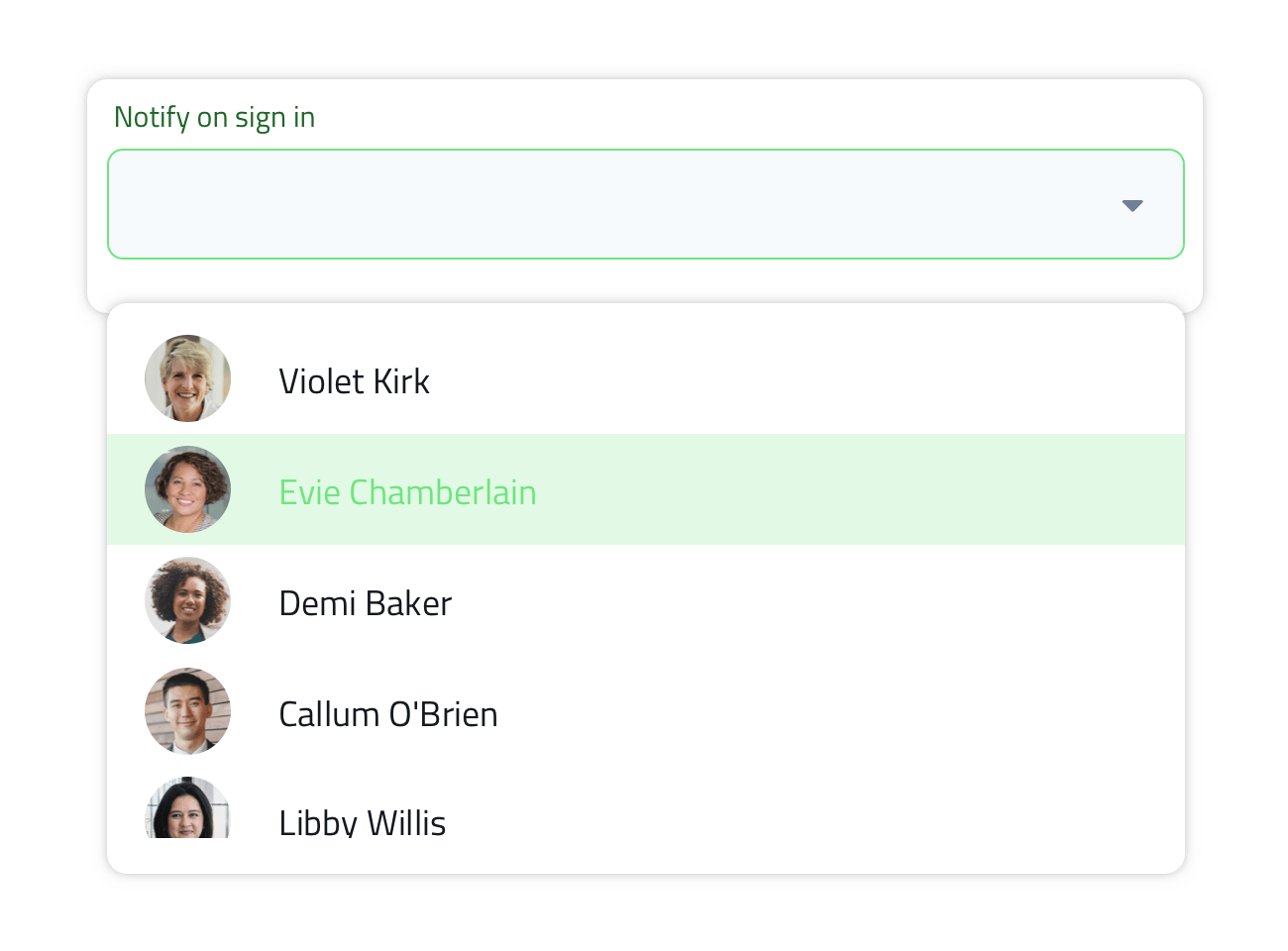Click inside the Notify on sign in field
Image resolution: width=1288 pixels, height=951 pixels.
[614, 205]
